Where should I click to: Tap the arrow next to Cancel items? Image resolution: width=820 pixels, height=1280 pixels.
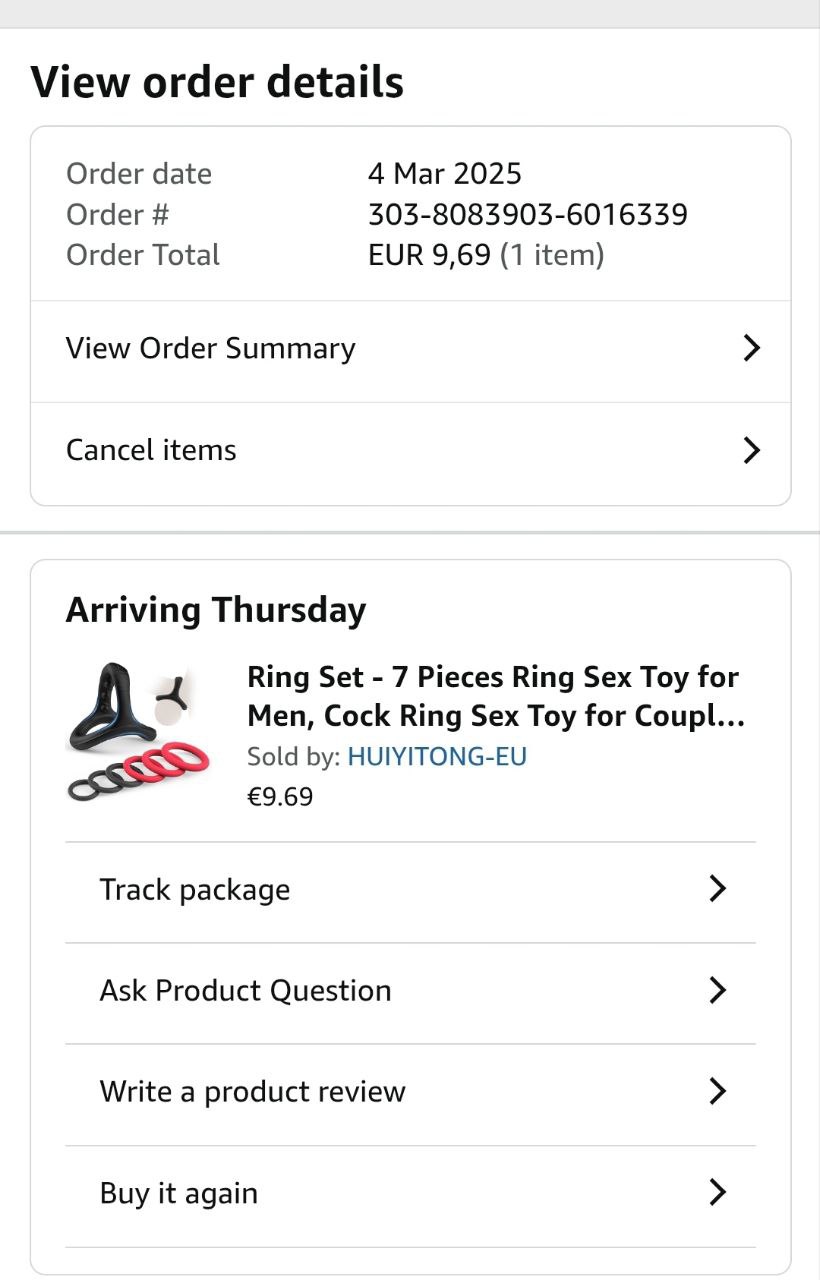(751, 450)
